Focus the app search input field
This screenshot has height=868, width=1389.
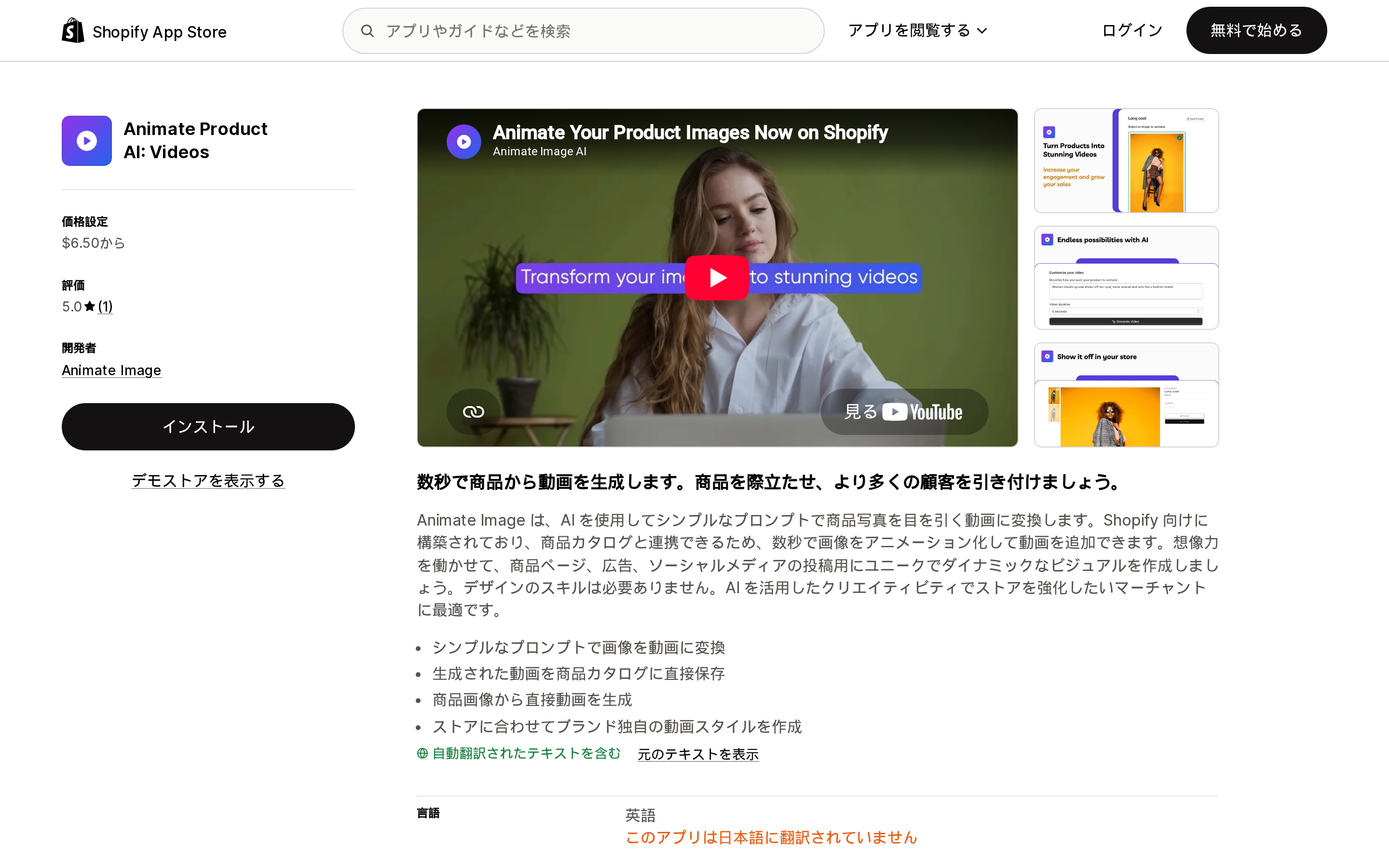pos(583,31)
